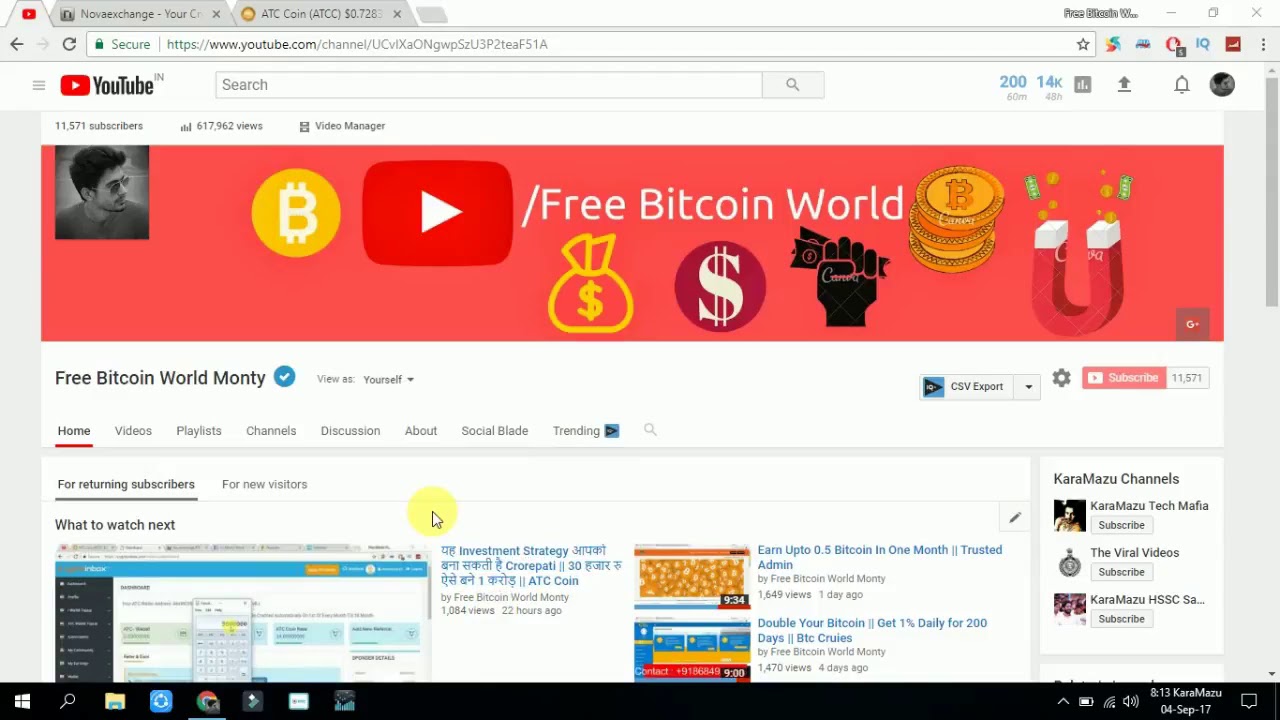Select the Home channel tab
The height and width of the screenshot is (720, 1280).
[74, 431]
